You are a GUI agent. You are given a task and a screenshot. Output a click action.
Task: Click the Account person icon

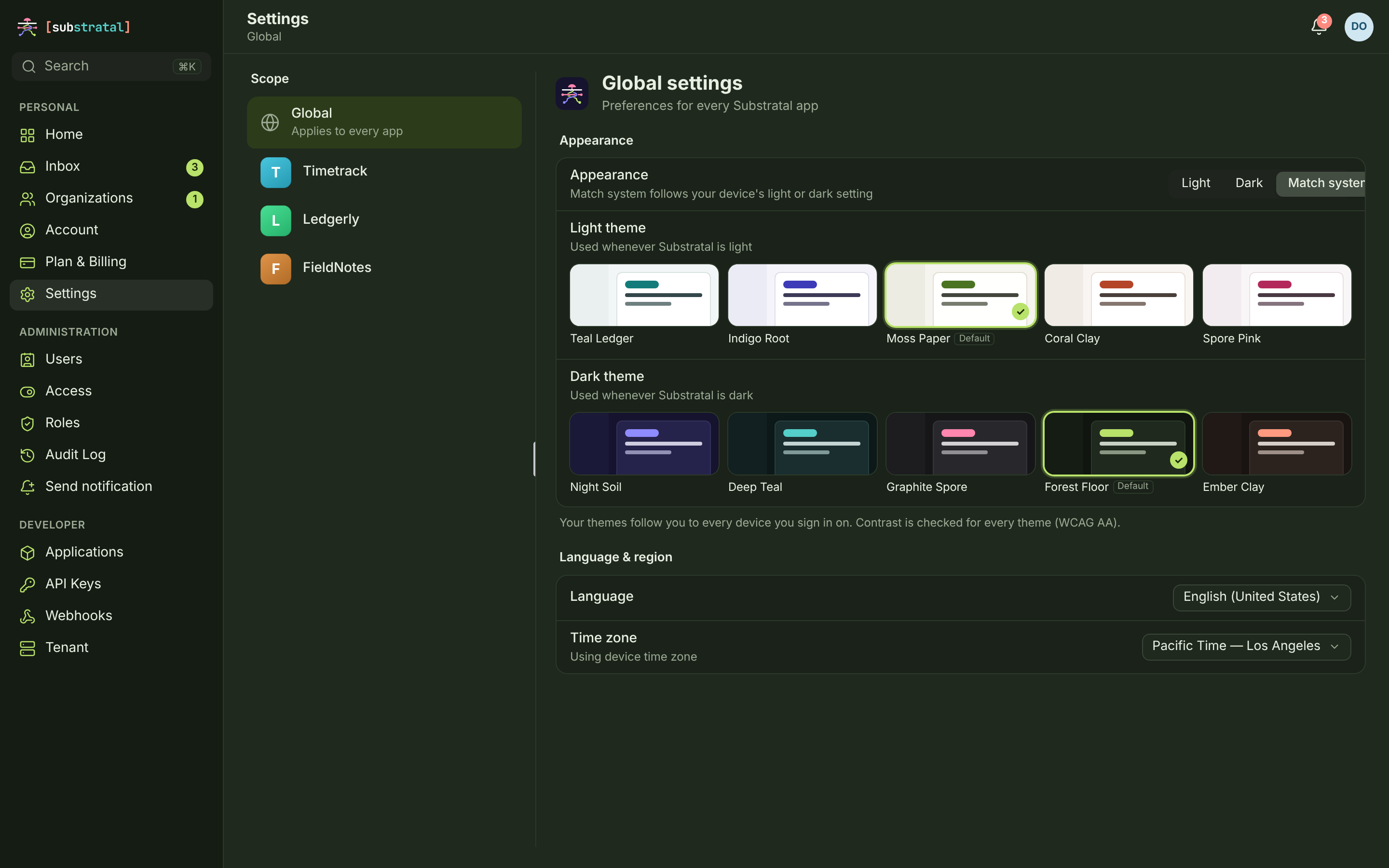point(27,231)
